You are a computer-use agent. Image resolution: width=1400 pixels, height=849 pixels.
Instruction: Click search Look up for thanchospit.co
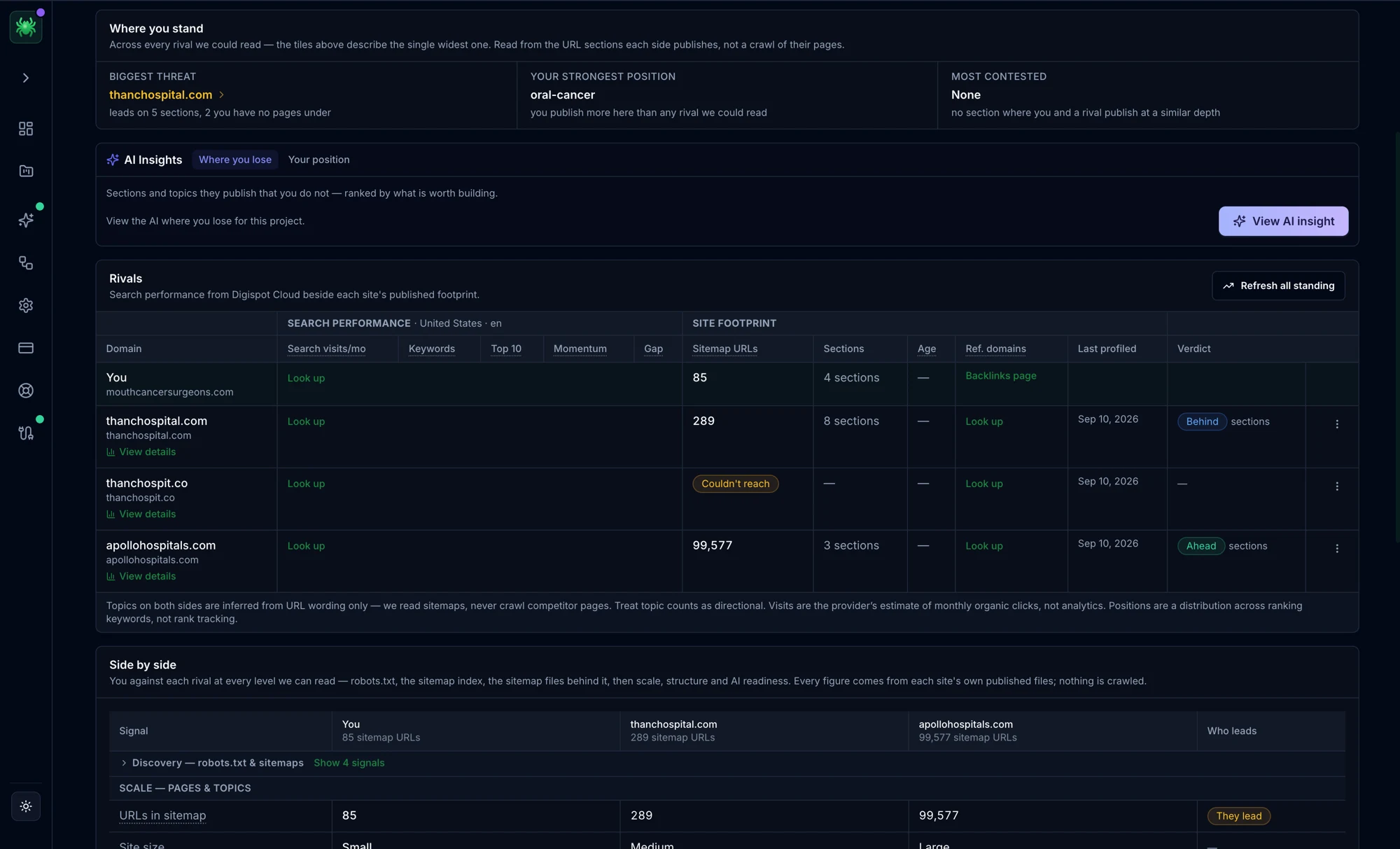[306, 484]
